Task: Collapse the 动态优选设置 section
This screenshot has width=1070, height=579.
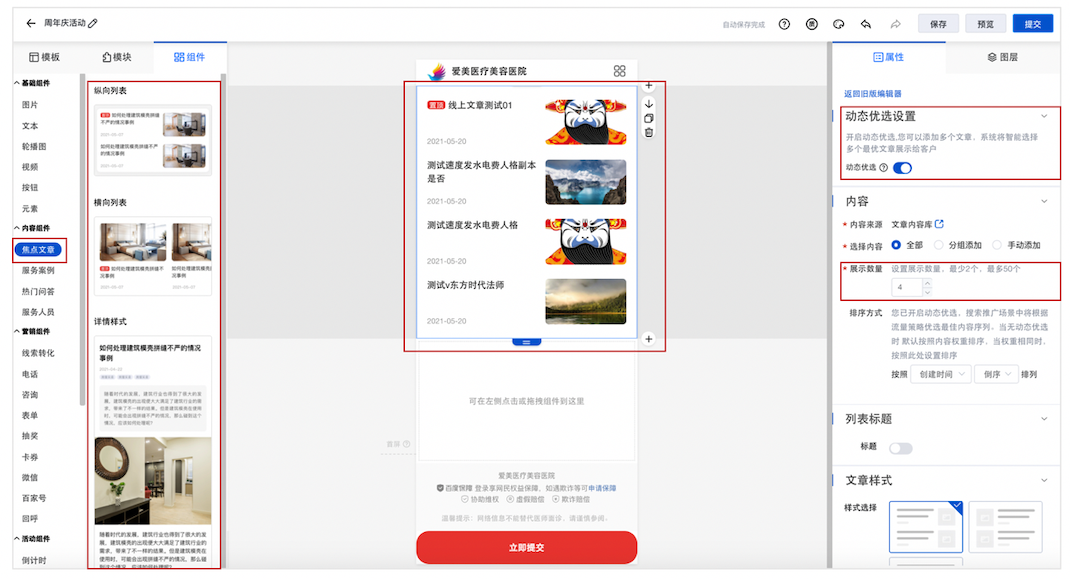Action: click(x=1044, y=117)
